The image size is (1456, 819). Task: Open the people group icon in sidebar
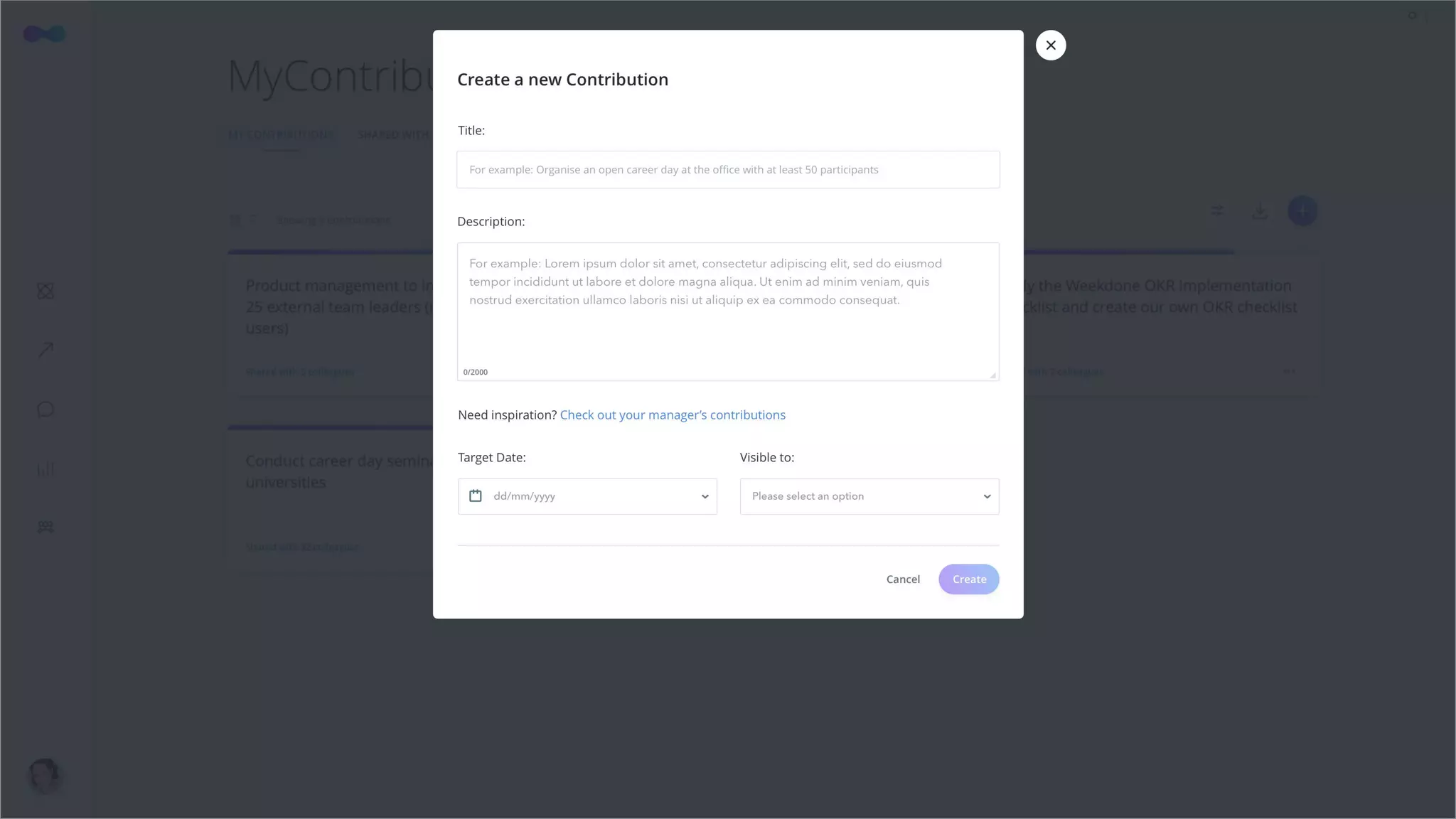tap(45, 527)
